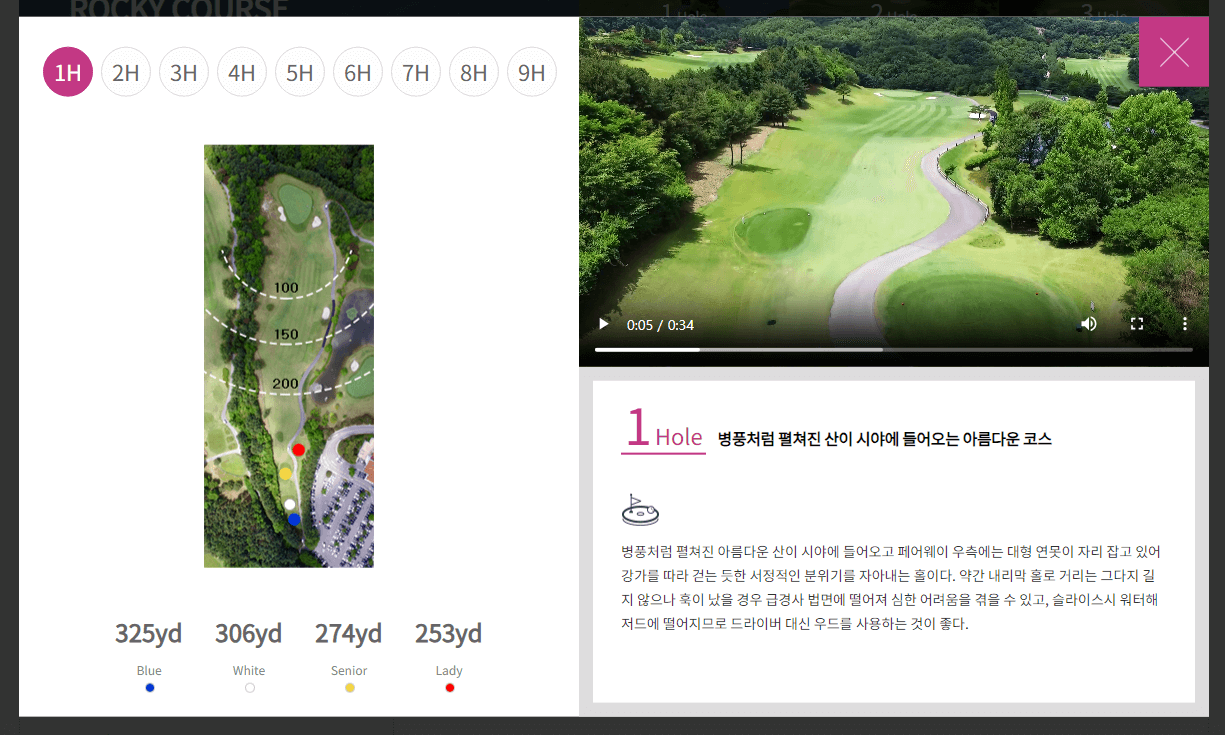Click the white dot under the White tee label
Screen dimensions: 1225x735
tap(249, 687)
